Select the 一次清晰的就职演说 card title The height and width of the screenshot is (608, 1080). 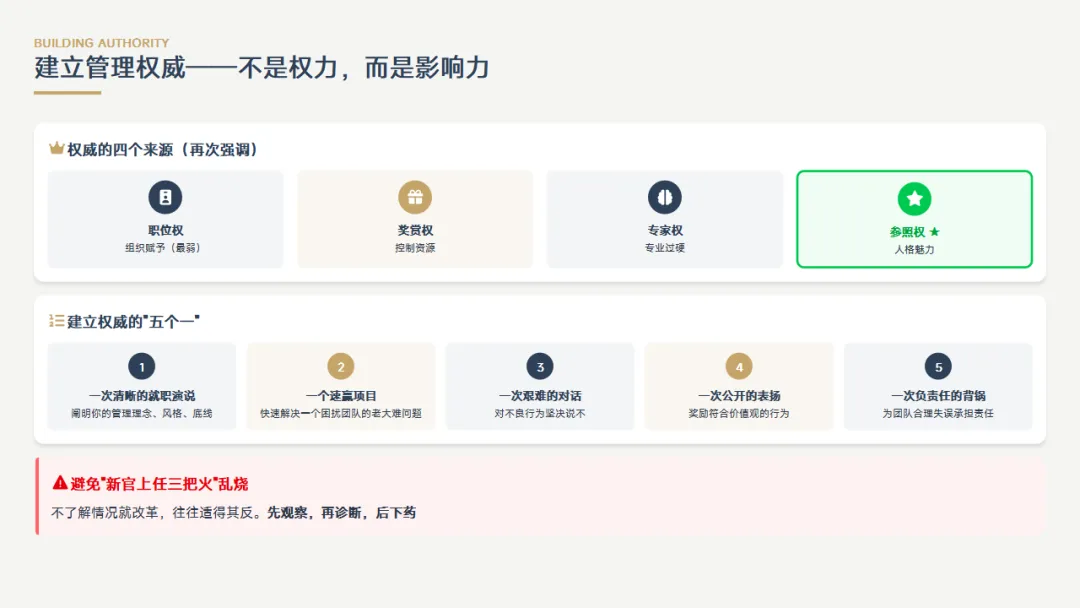[142, 396]
